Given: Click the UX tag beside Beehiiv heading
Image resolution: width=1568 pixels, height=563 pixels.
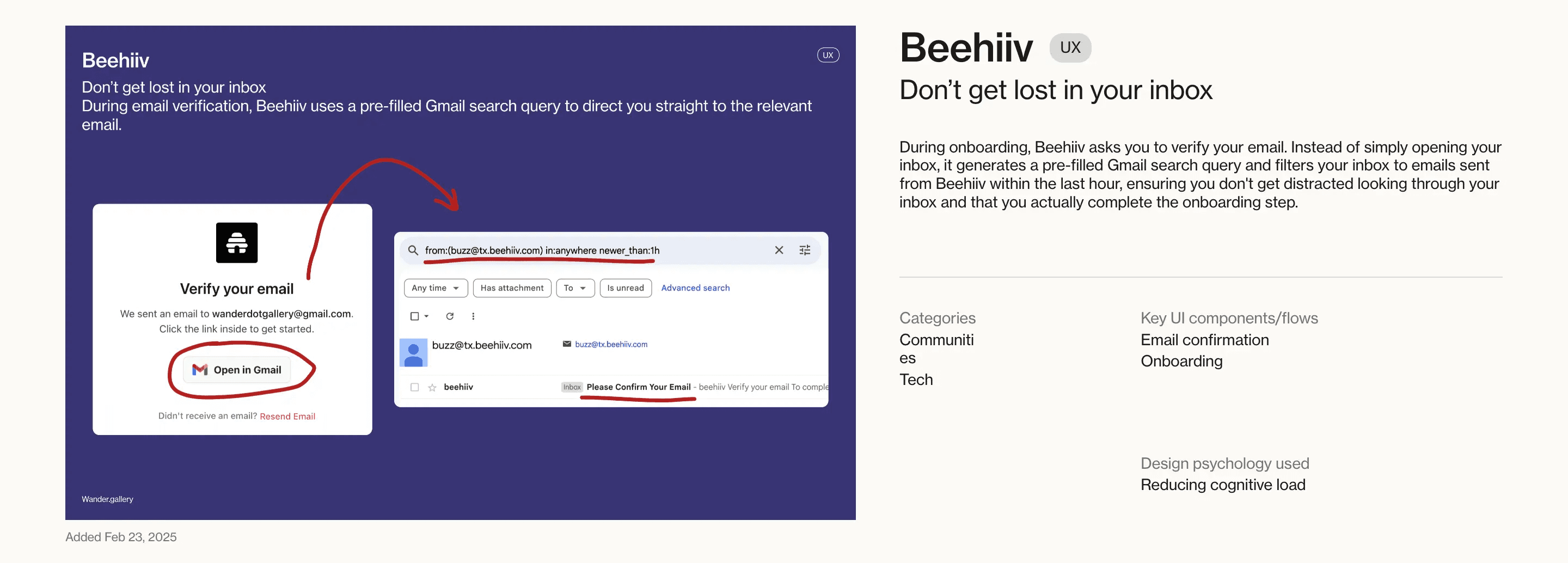Looking at the screenshot, I should 1070,47.
